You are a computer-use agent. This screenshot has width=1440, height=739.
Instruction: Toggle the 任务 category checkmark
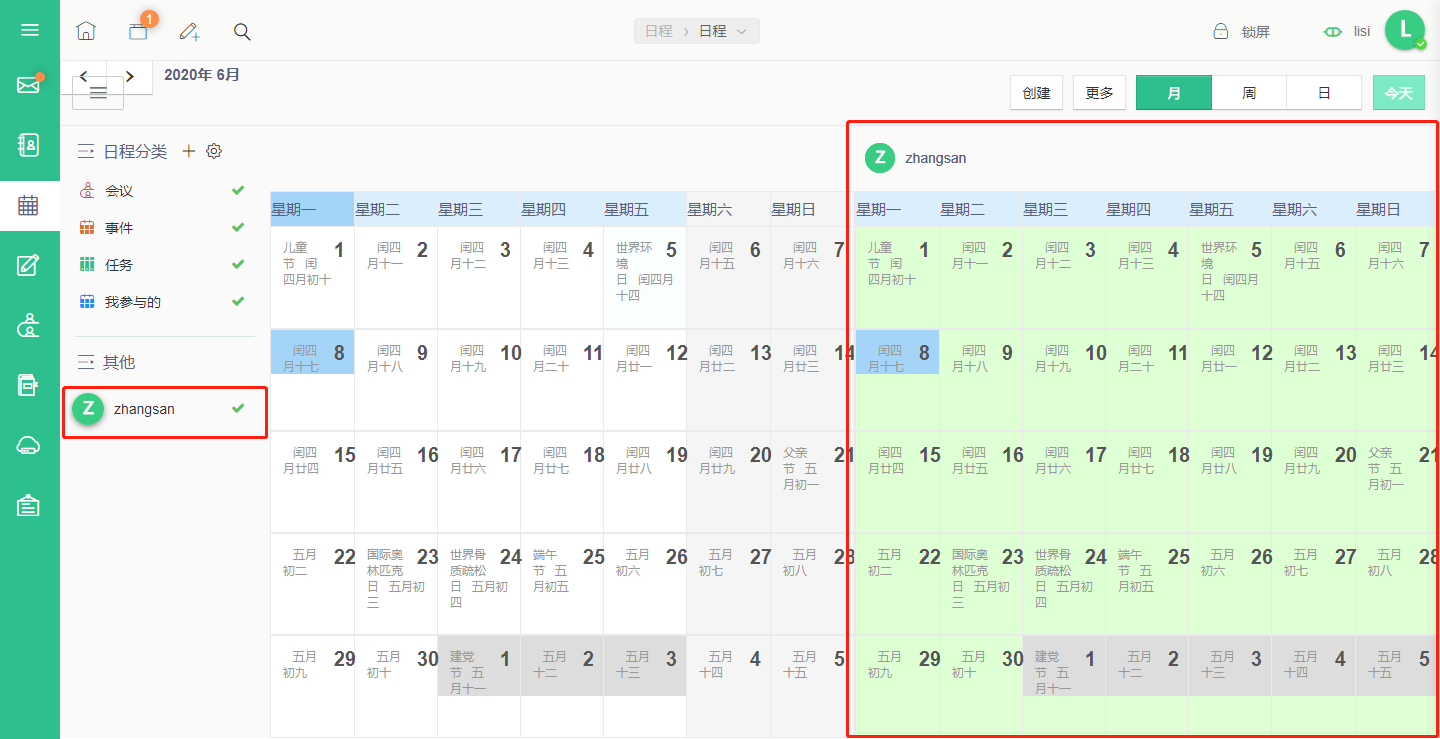click(238, 265)
